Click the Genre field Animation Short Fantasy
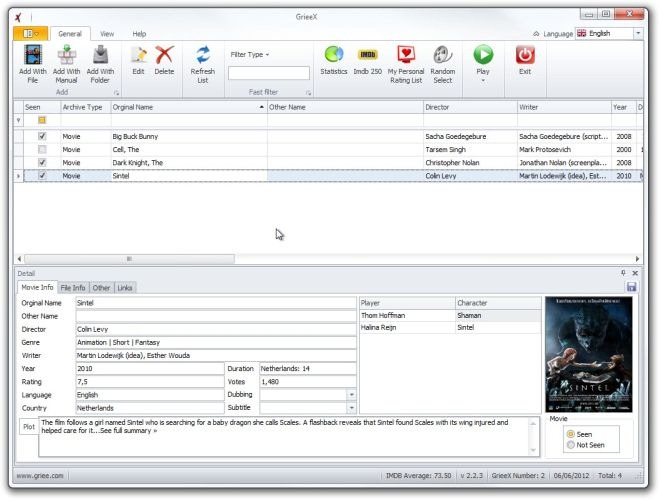 coord(216,343)
